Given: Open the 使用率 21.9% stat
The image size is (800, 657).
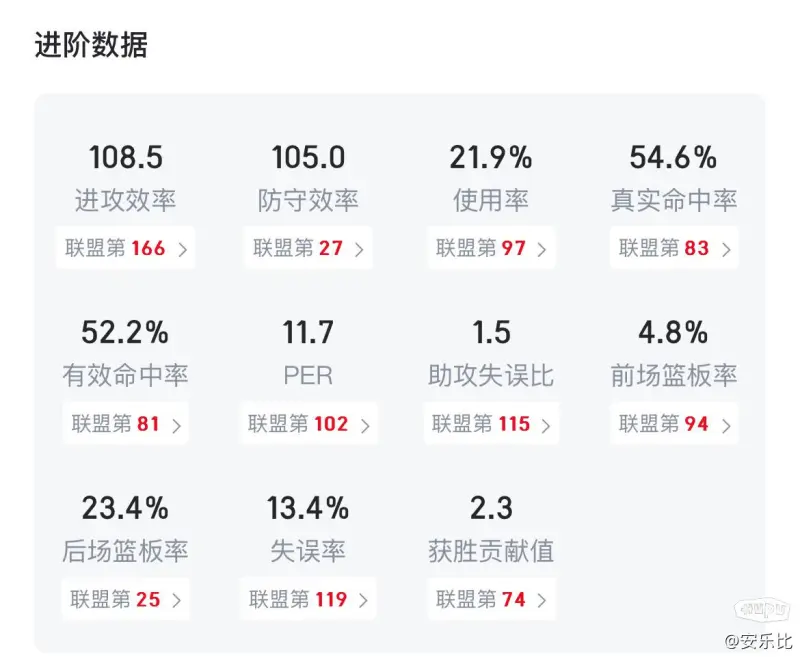Looking at the screenshot, I should point(491,157).
